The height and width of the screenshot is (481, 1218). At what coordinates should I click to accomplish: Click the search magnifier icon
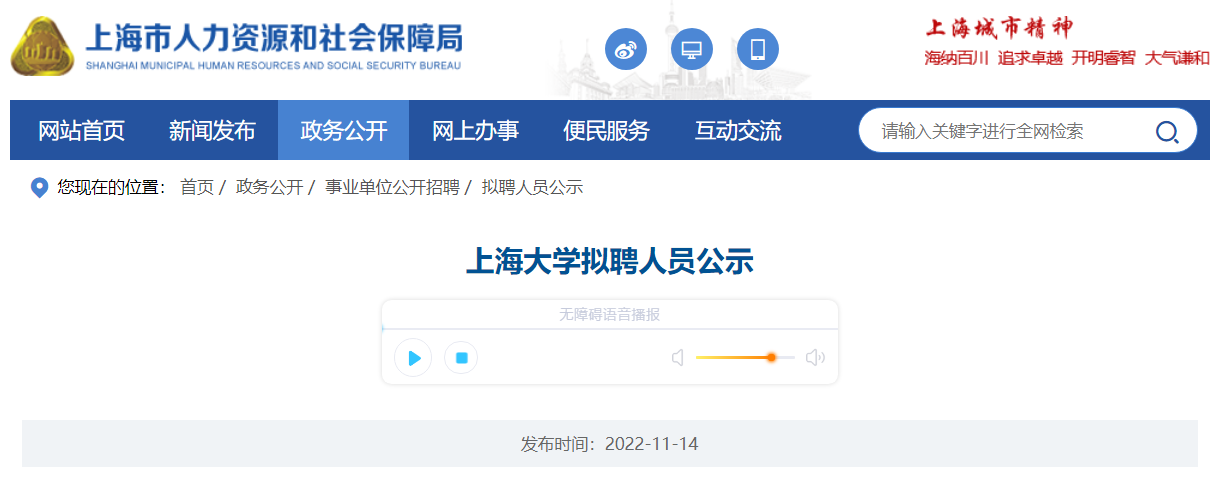pos(1167,131)
